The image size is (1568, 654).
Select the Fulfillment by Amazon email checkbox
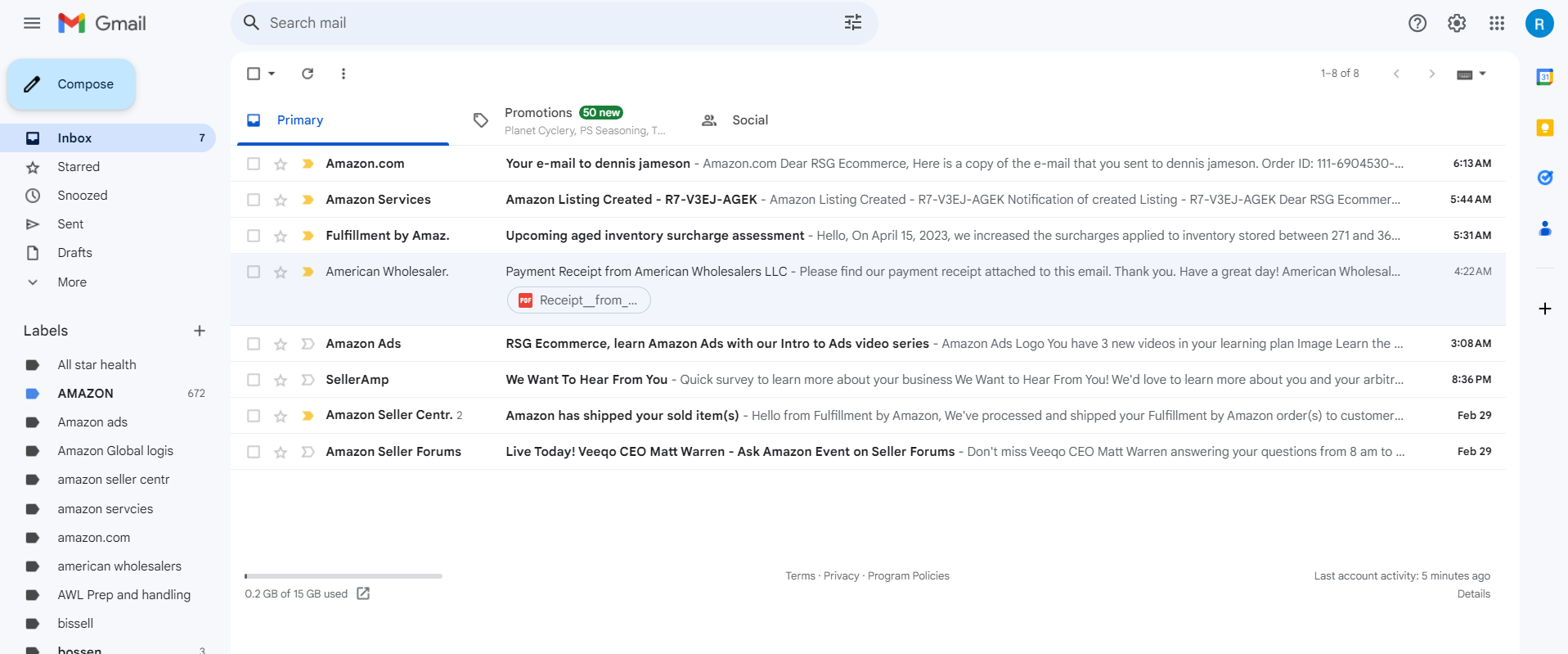tap(254, 236)
